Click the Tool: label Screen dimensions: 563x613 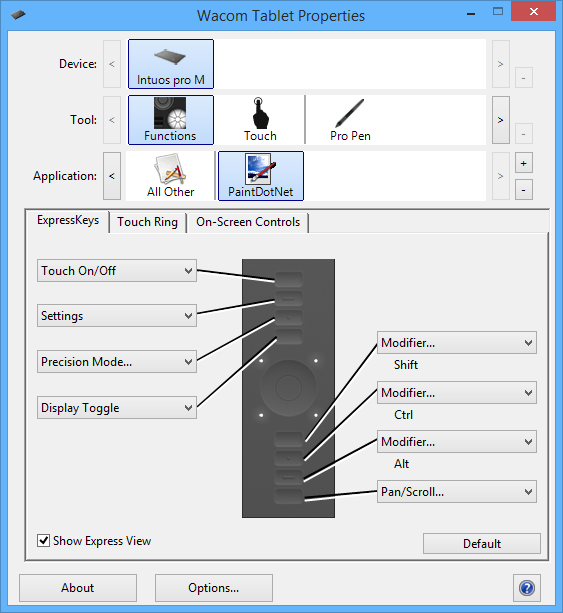pos(83,120)
